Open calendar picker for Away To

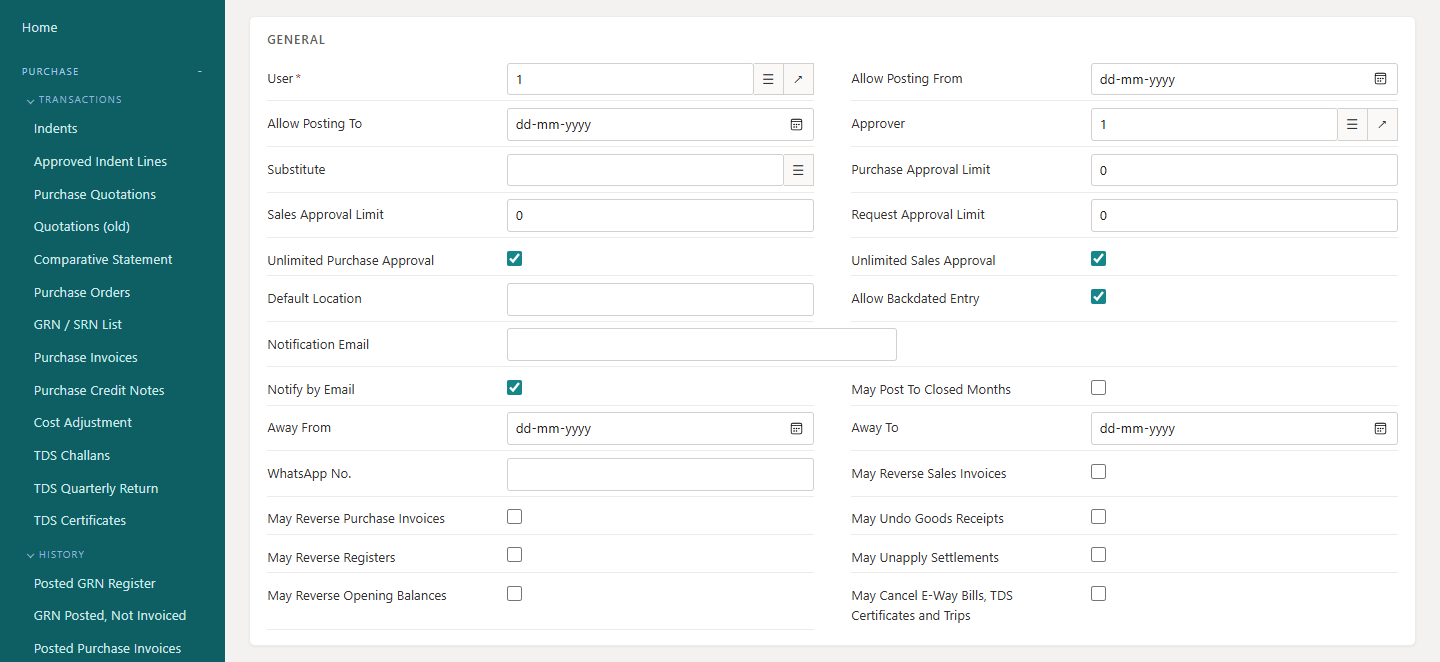[1380, 428]
